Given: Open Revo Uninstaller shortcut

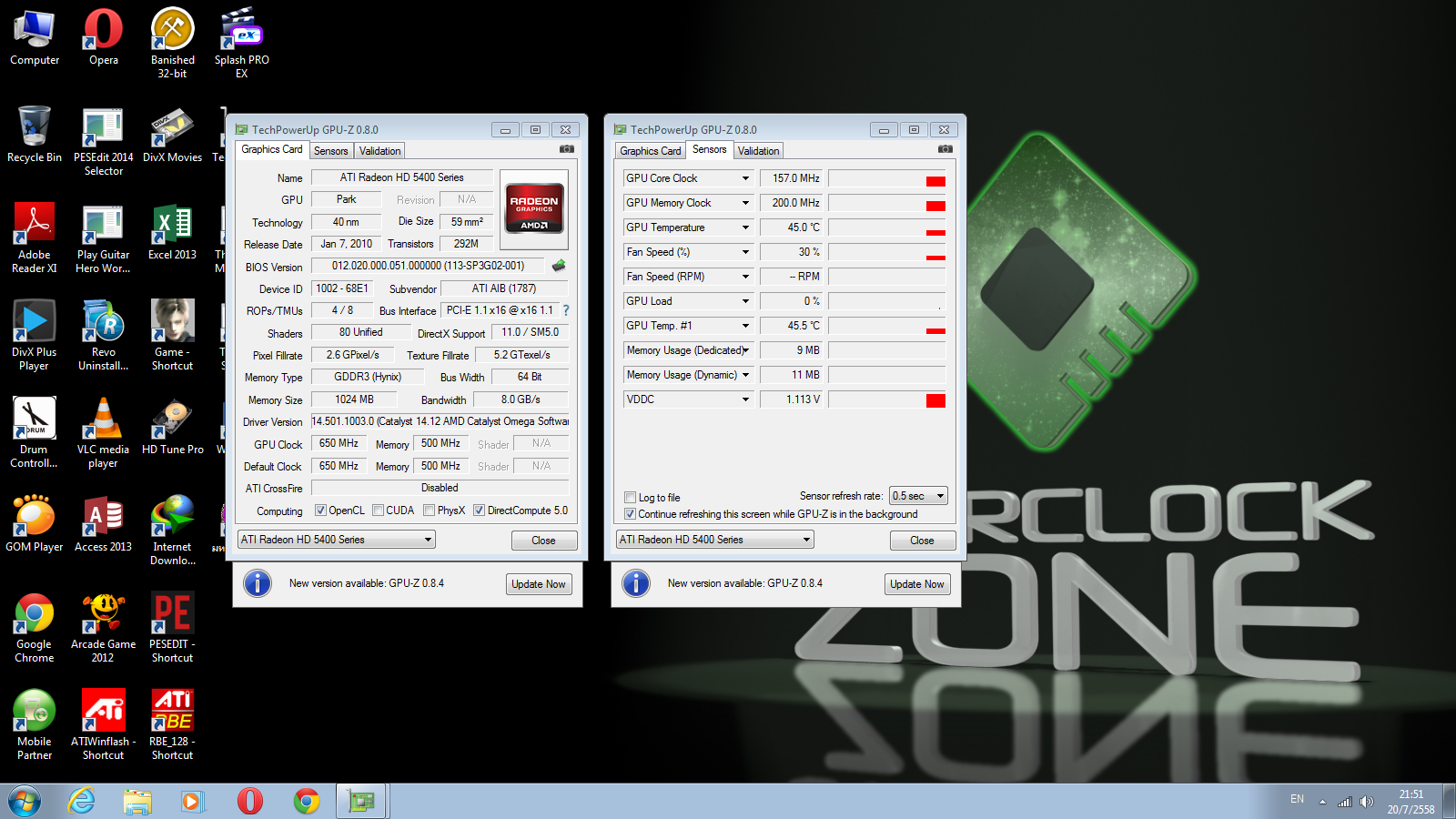Looking at the screenshot, I should click(104, 336).
